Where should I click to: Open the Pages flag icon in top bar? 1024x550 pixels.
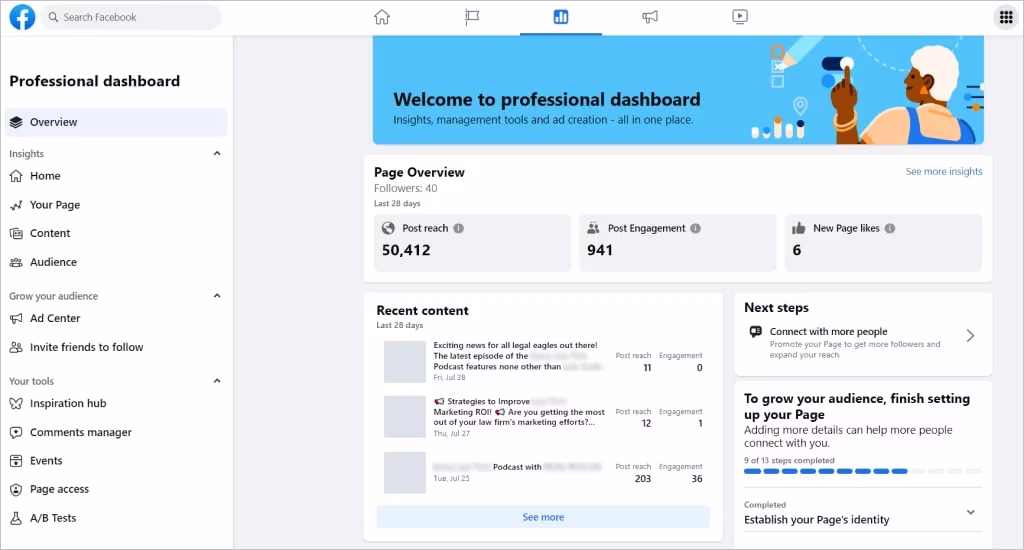tap(472, 17)
